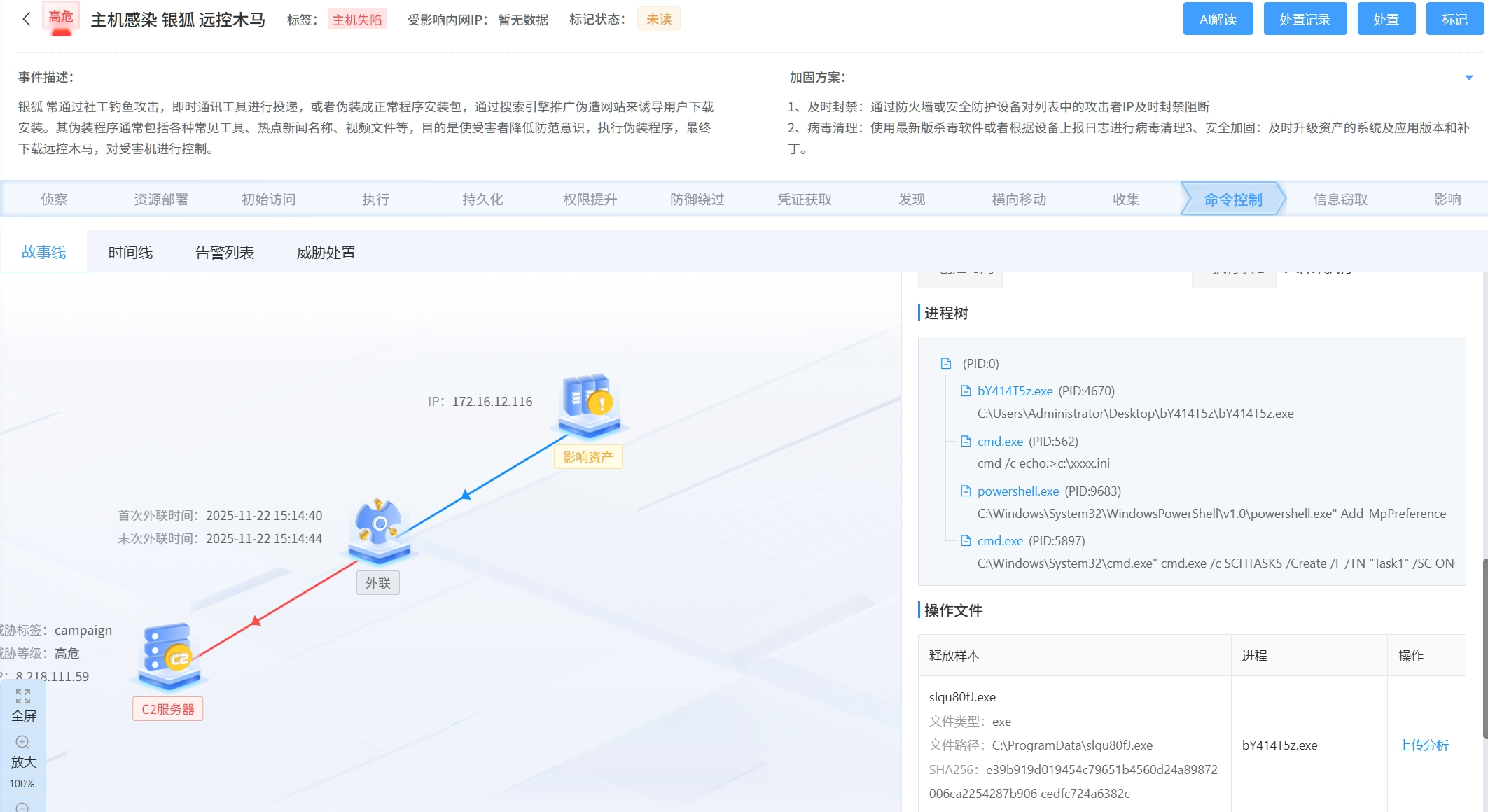Click the 100% zoom level indicator
1488x812 pixels.
(x=23, y=784)
